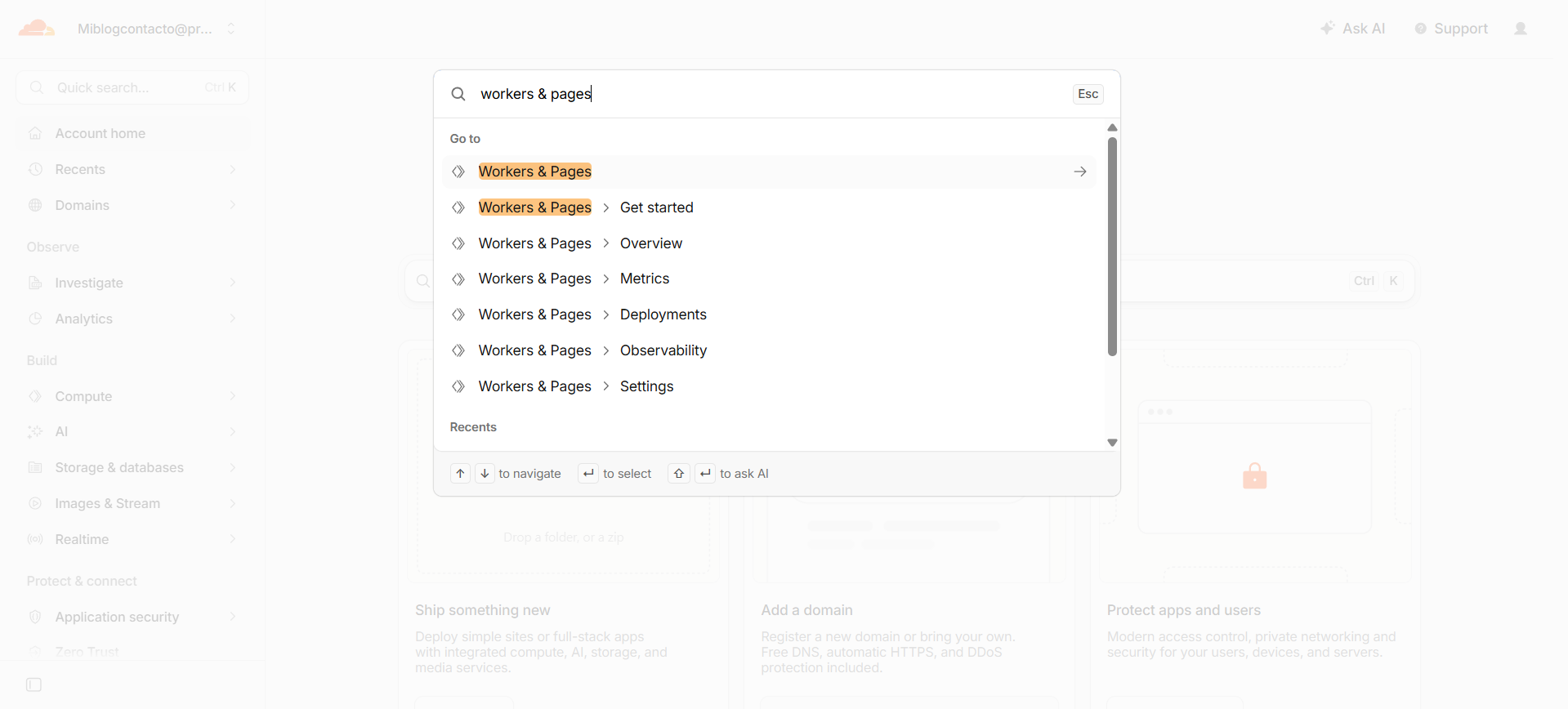
Task: Open Investigate in the sidebar
Action: [x=132, y=283]
